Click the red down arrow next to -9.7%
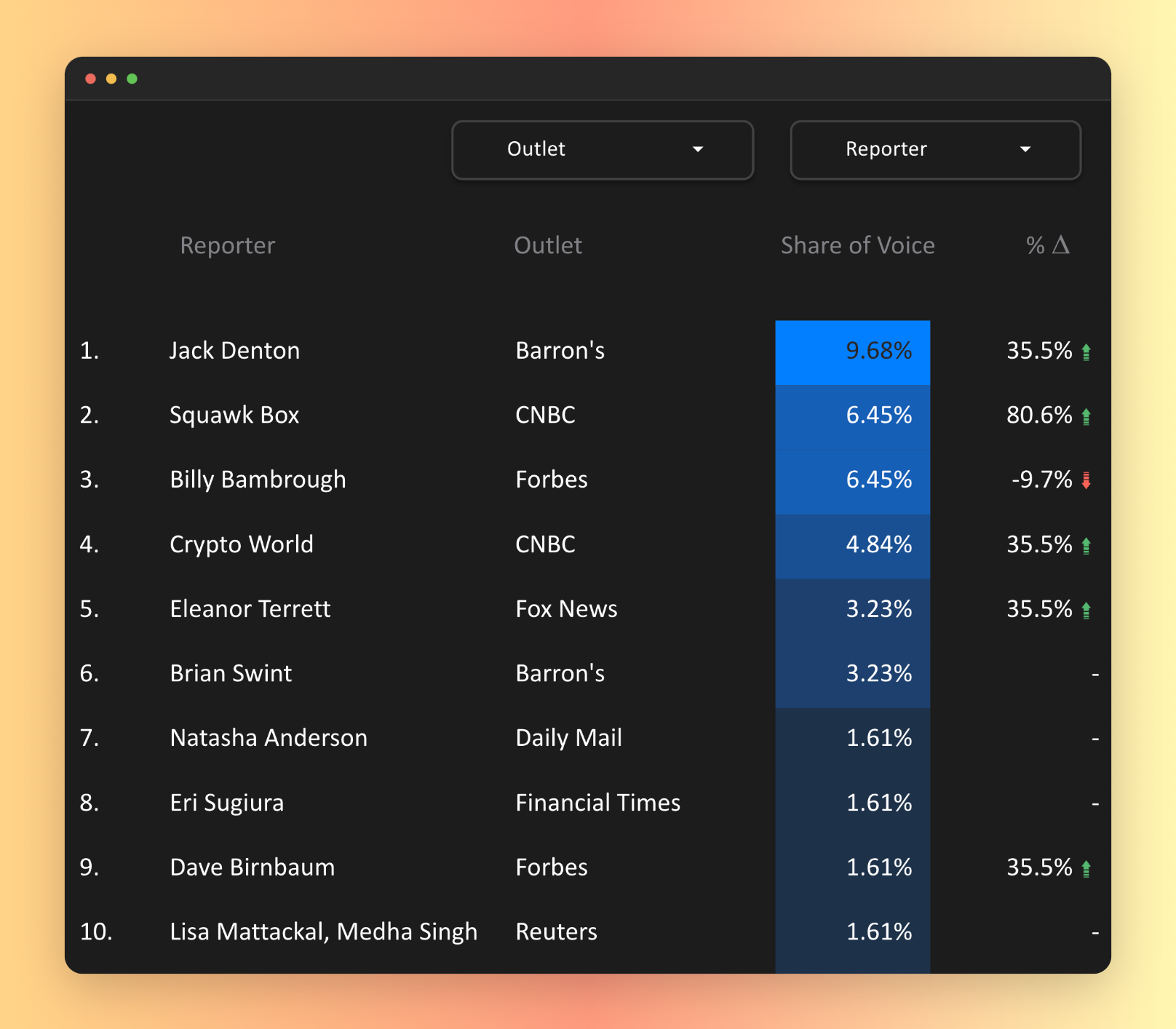The image size is (1176, 1029). 1086,480
